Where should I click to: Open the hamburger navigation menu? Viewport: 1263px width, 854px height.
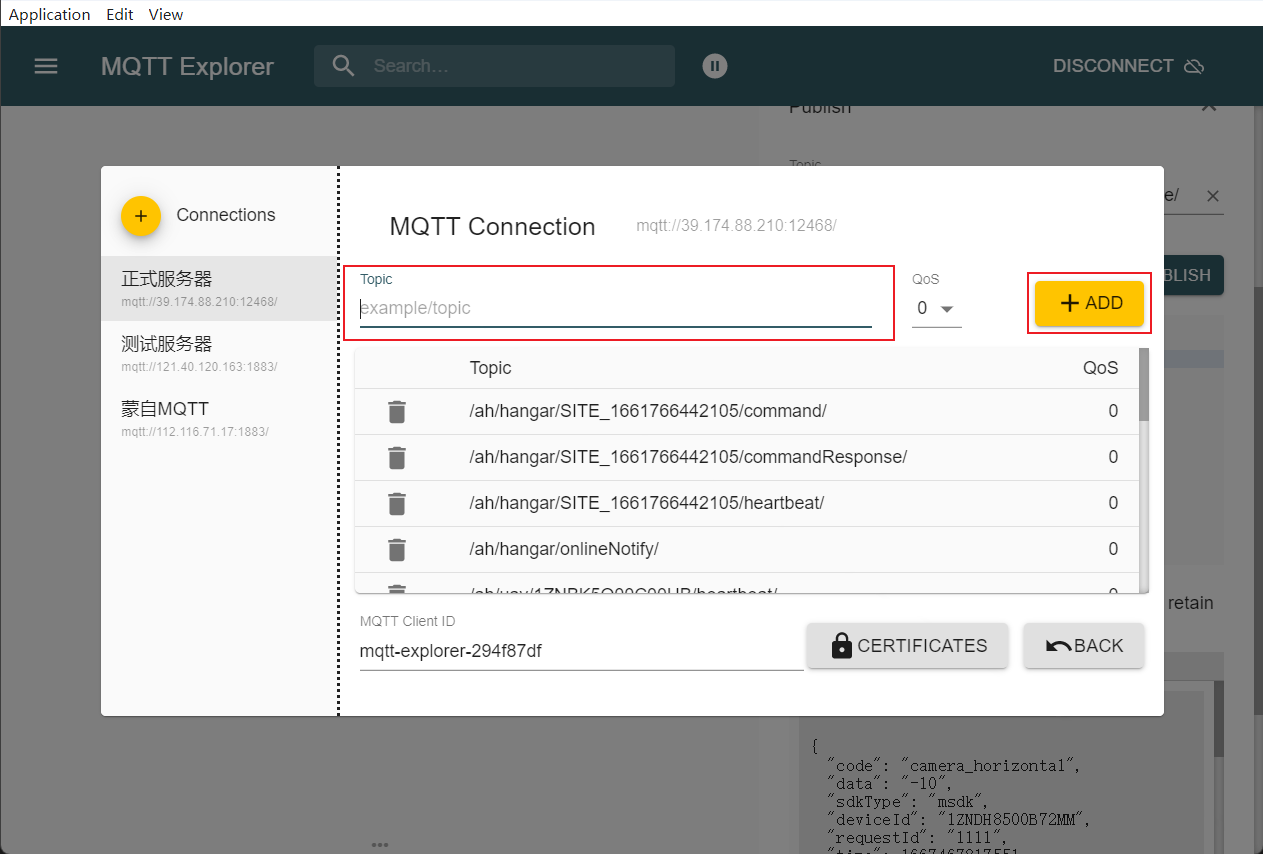46,66
